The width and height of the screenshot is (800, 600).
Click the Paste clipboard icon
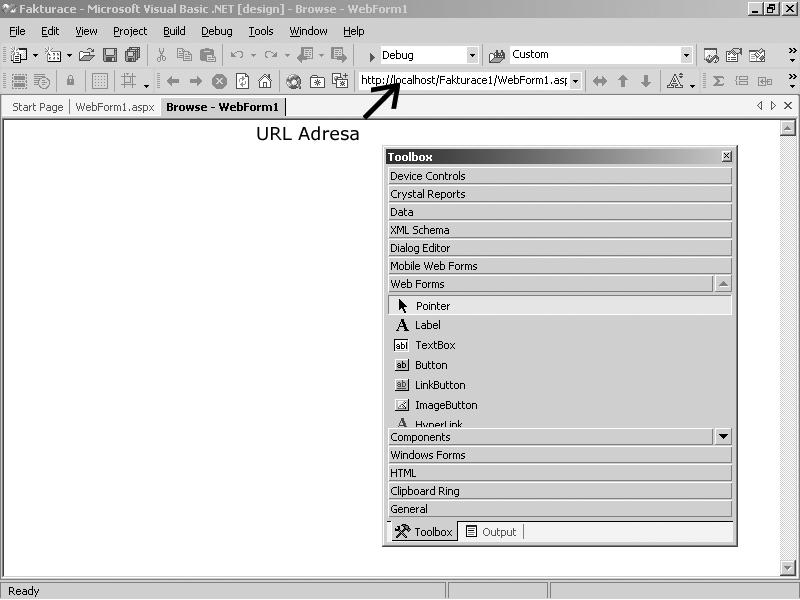coord(207,55)
